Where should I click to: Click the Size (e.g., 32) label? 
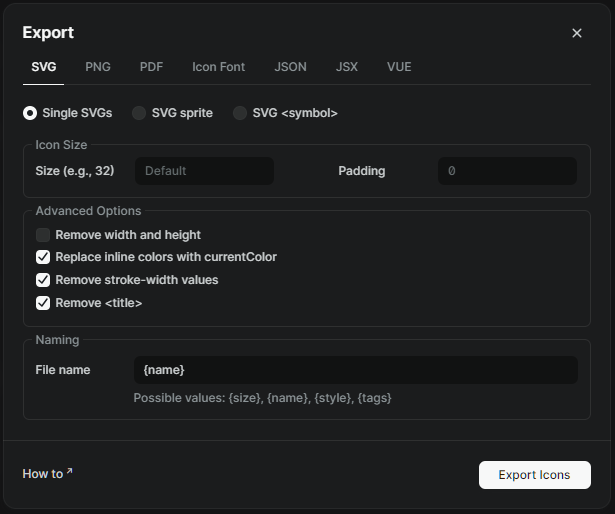click(75, 171)
